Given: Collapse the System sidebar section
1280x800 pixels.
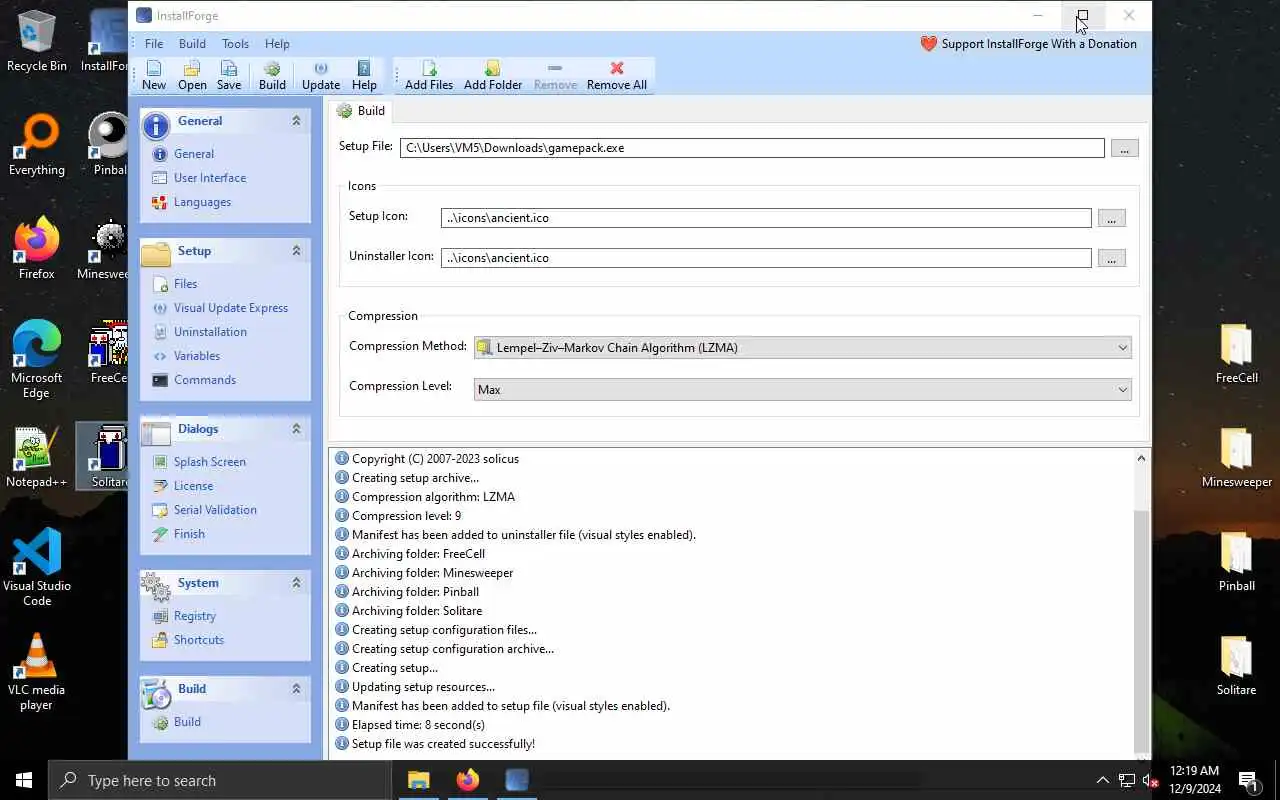Looking at the screenshot, I should [296, 583].
